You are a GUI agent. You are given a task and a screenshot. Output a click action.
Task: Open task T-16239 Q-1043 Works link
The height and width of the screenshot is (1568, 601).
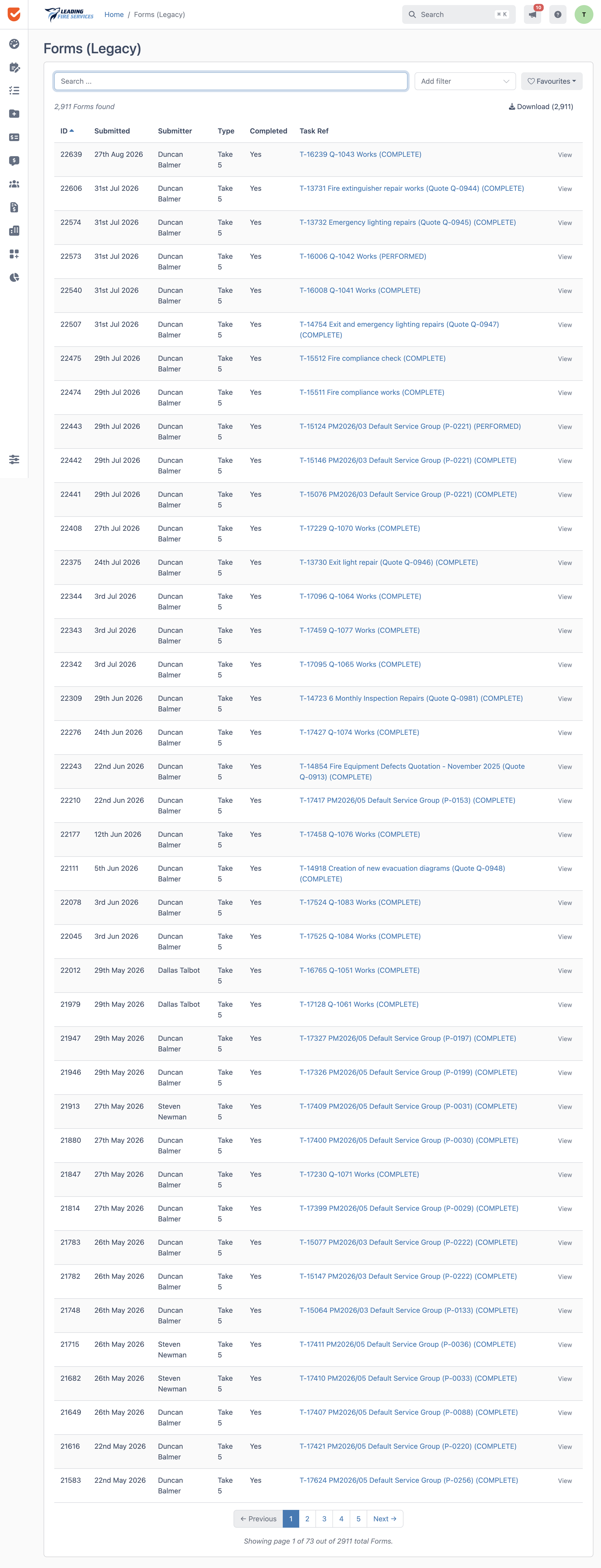point(360,155)
